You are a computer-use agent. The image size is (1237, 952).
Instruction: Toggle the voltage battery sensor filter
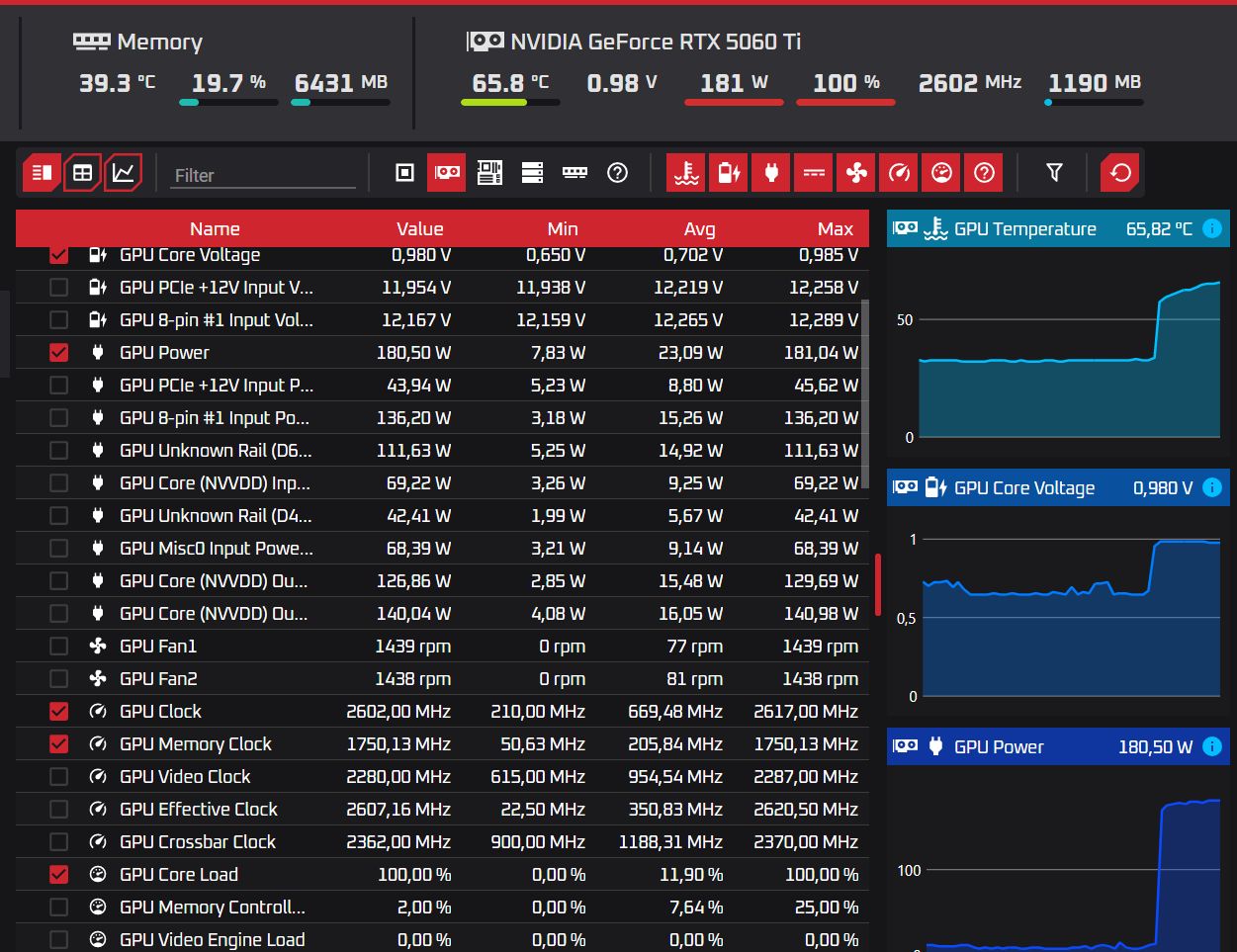pyautogui.click(x=729, y=173)
